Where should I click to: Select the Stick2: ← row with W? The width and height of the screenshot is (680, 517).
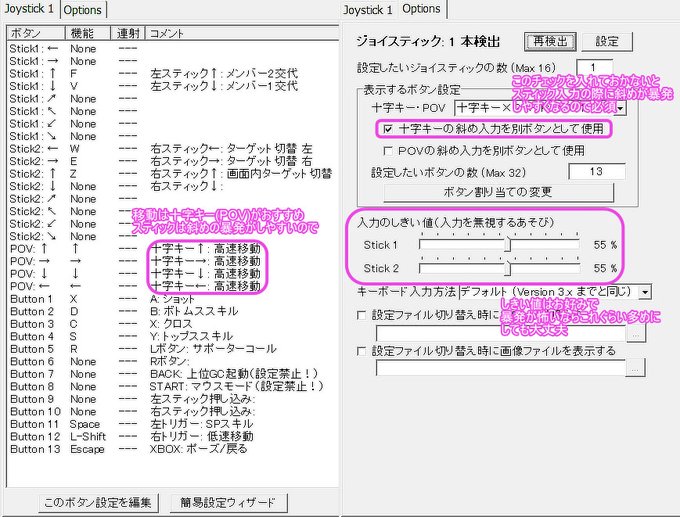point(173,149)
